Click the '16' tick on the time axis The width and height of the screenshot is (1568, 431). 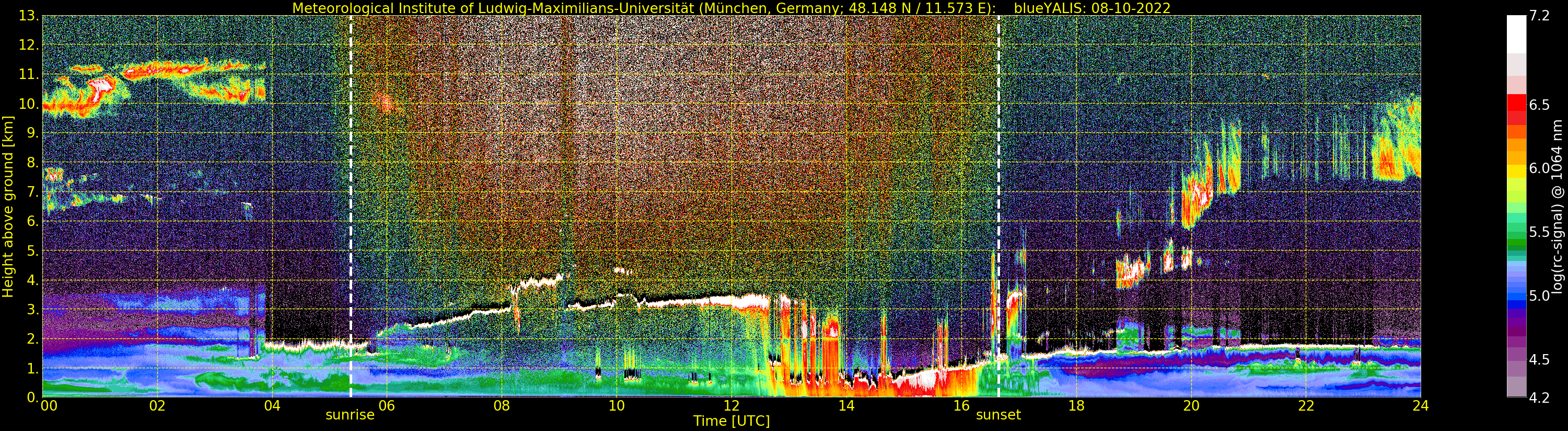(961, 406)
